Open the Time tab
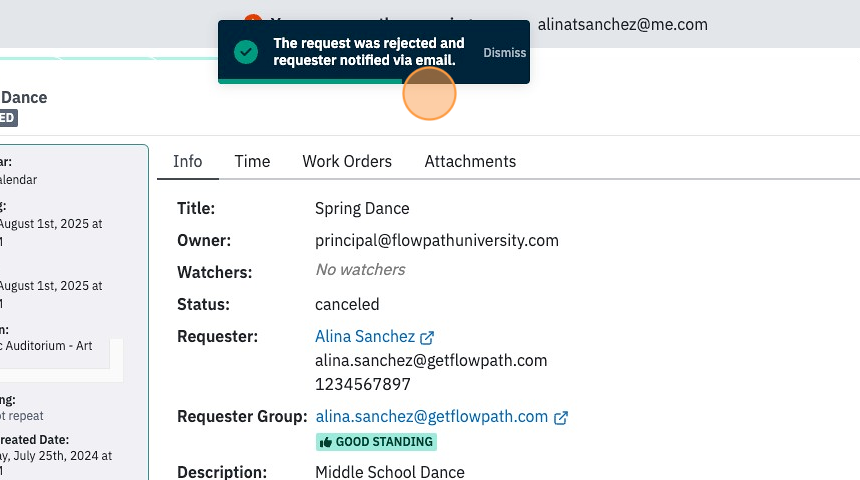The height and width of the screenshot is (480, 860). (x=252, y=161)
